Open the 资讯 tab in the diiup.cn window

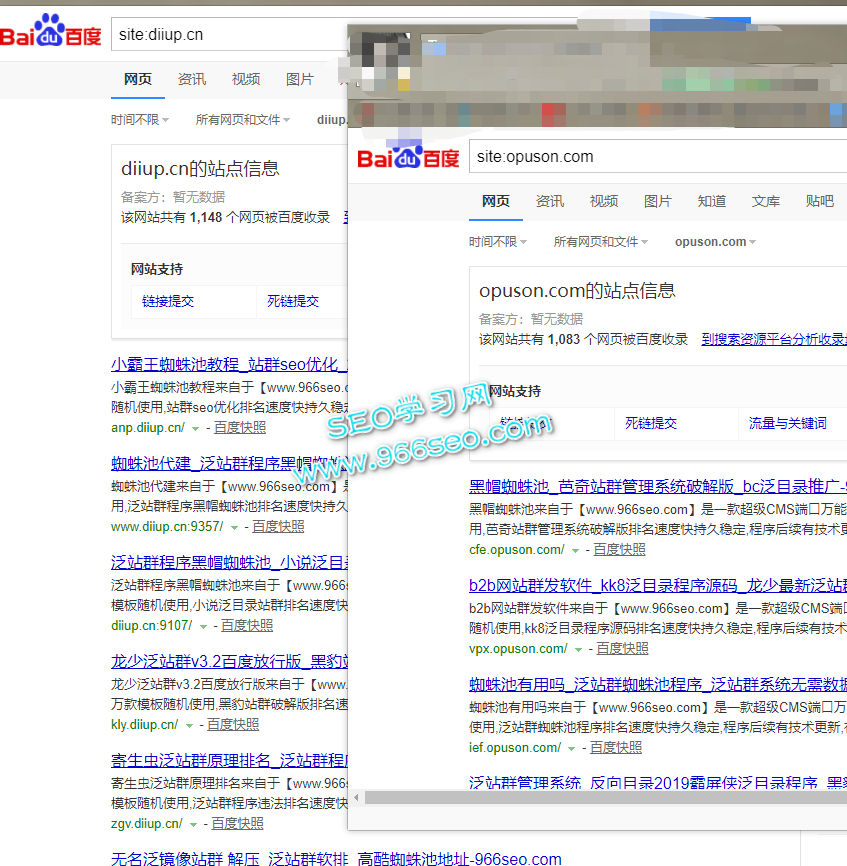pyautogui.click(x=192, y=79)
